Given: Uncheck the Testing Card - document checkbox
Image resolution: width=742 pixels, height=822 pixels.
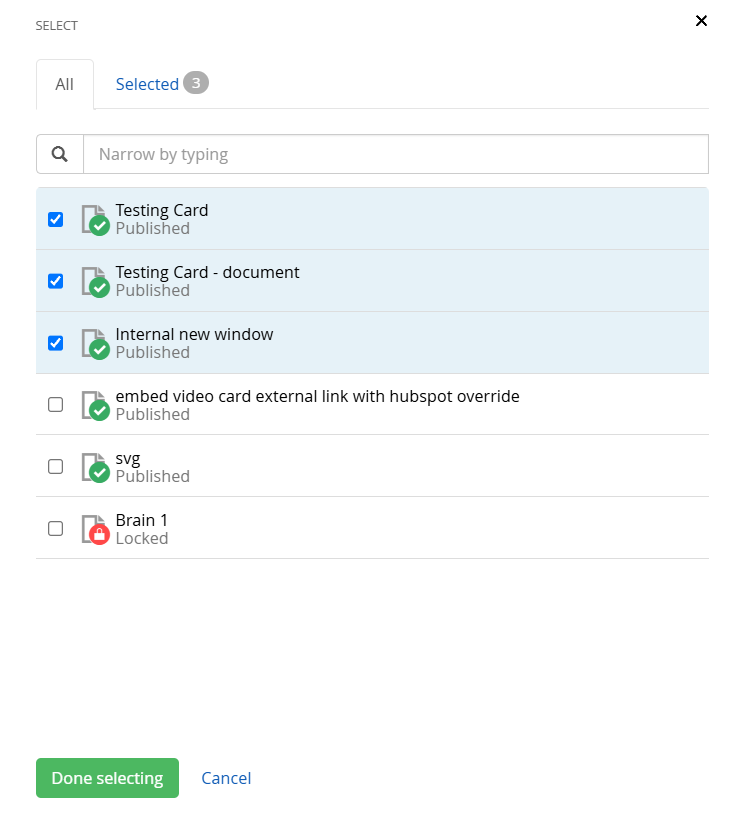Looking at the screenshot, I should (x=56, y=281).
